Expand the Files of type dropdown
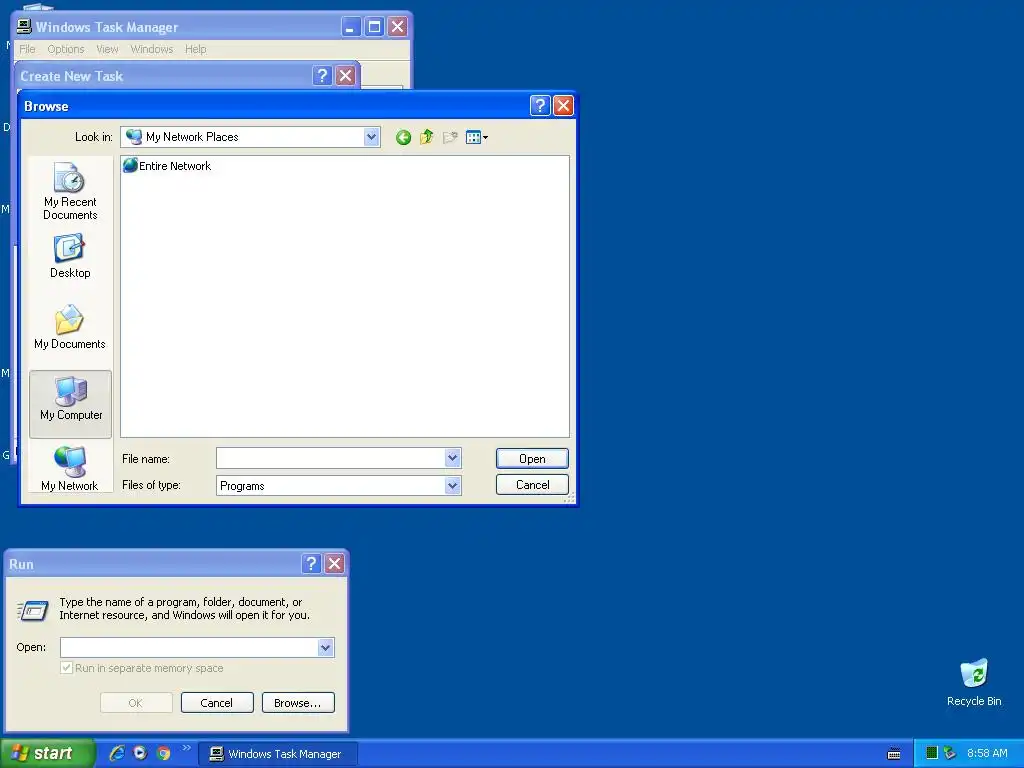This screenshot has height=768, width=1024. [x=453, y=485]
